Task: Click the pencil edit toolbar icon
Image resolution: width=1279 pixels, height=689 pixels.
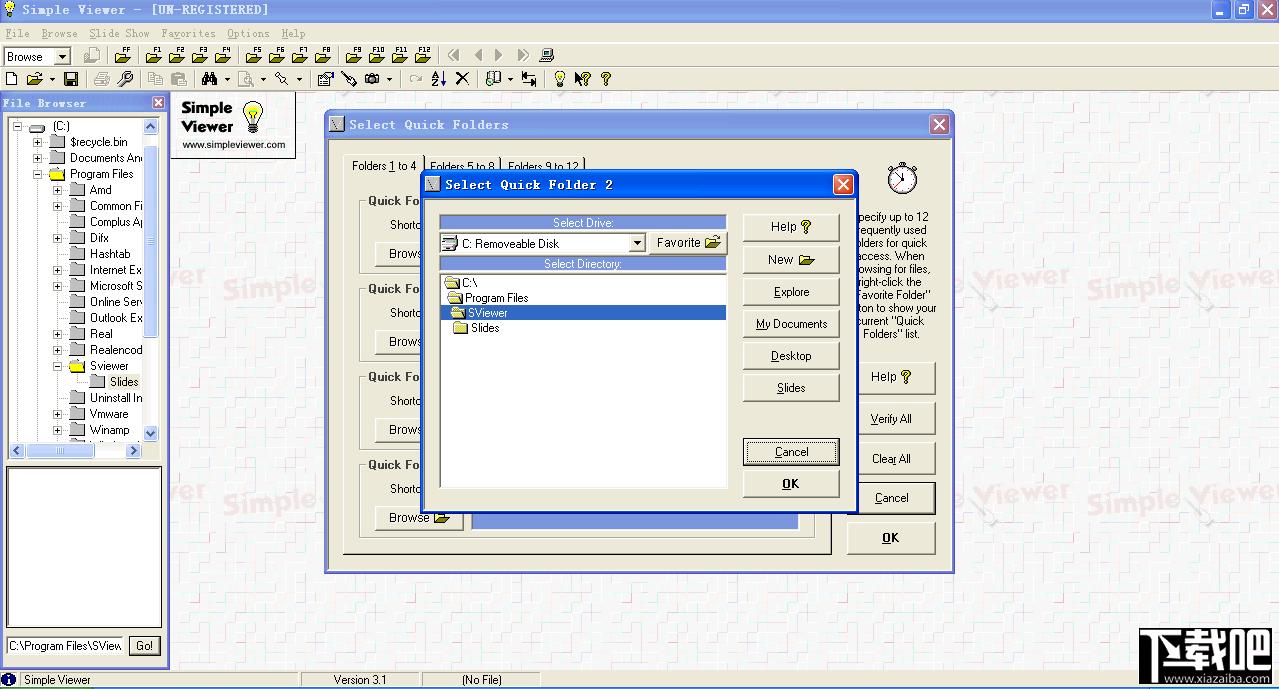Action: [x=349, y=79]
